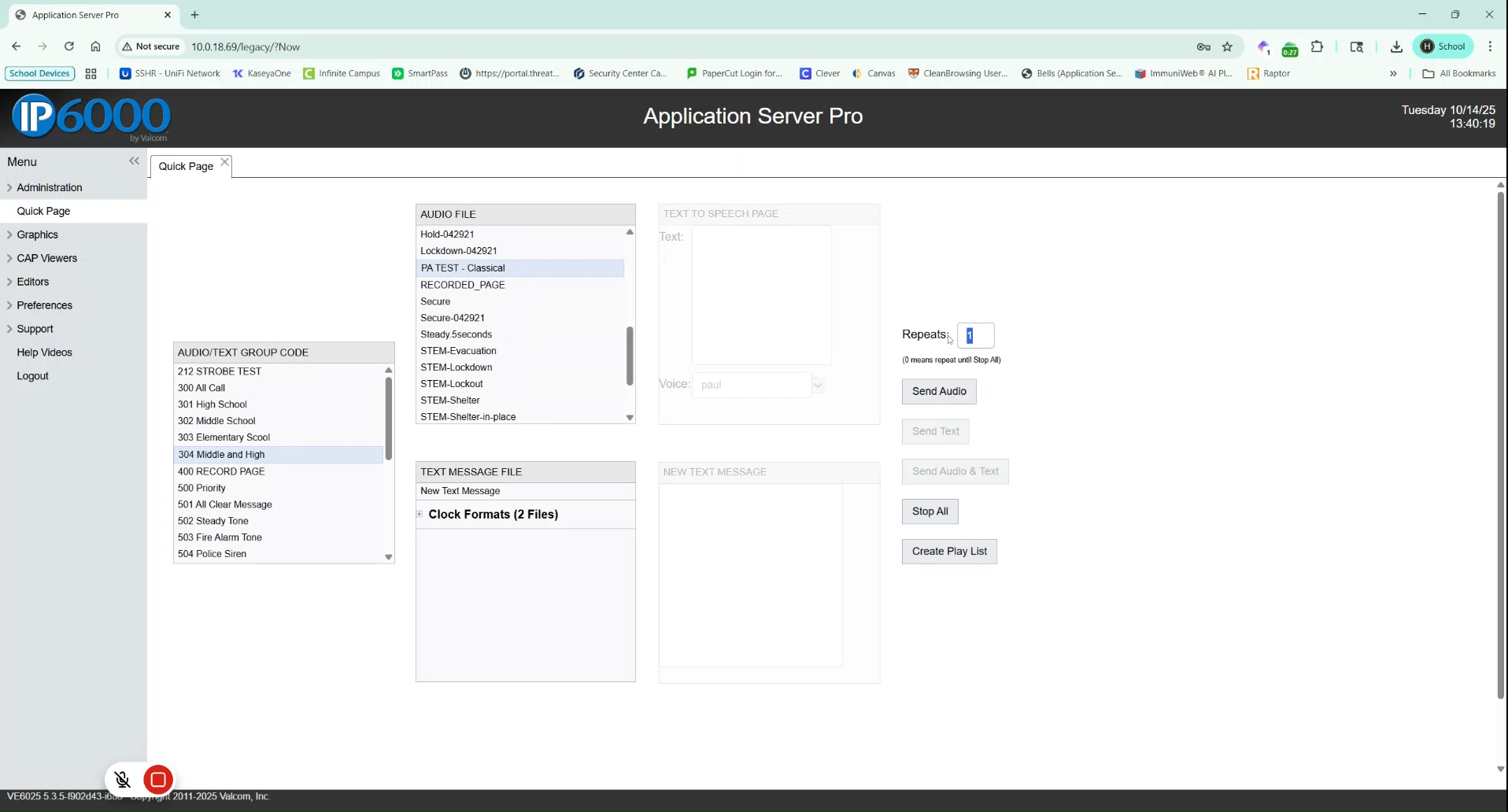Open the browser Extensions puzzle icon
The image size is (1508, 812).
click(1318, 46)
